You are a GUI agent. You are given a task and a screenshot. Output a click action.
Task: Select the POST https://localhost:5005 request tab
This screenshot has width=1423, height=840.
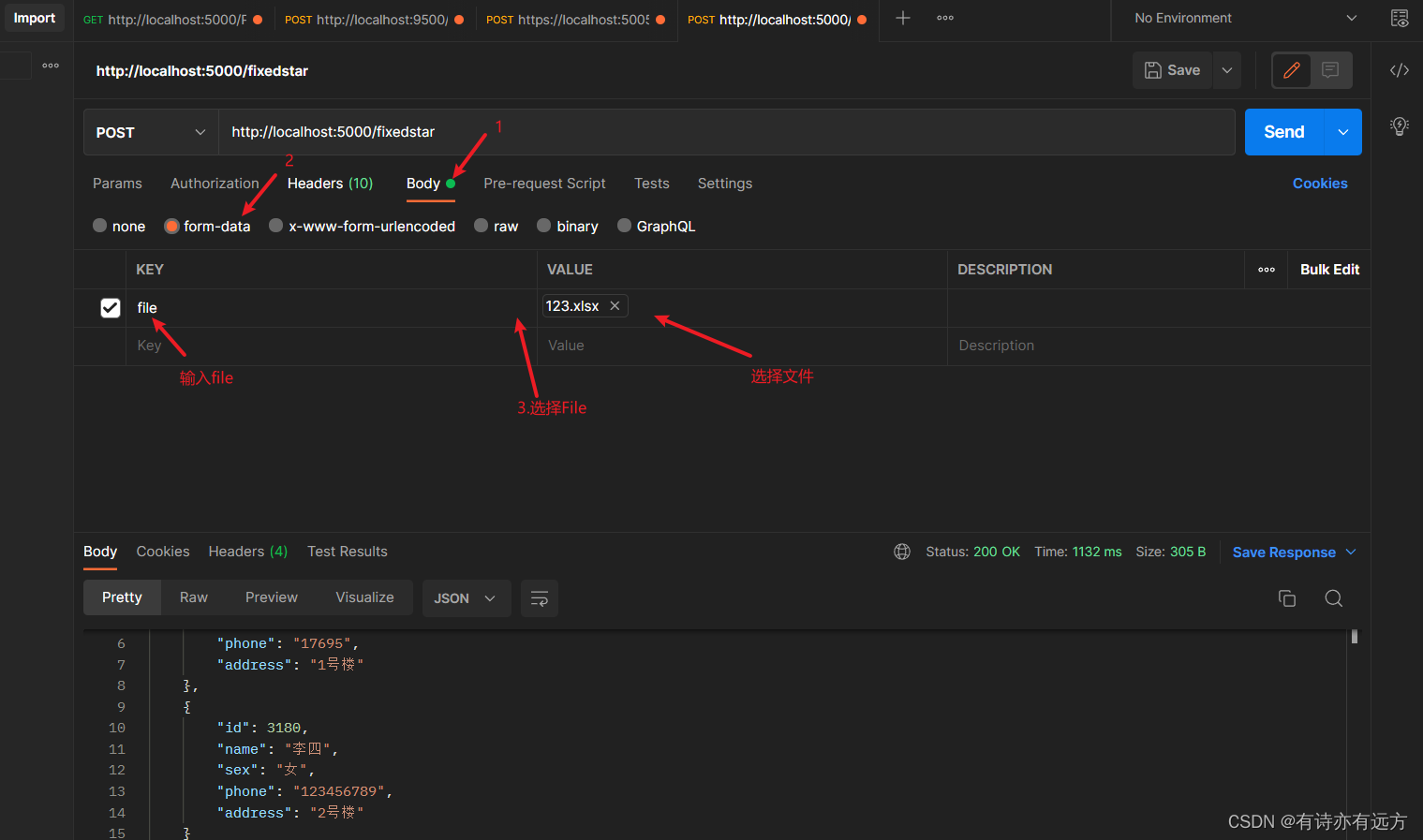click(x=576, y=19)
